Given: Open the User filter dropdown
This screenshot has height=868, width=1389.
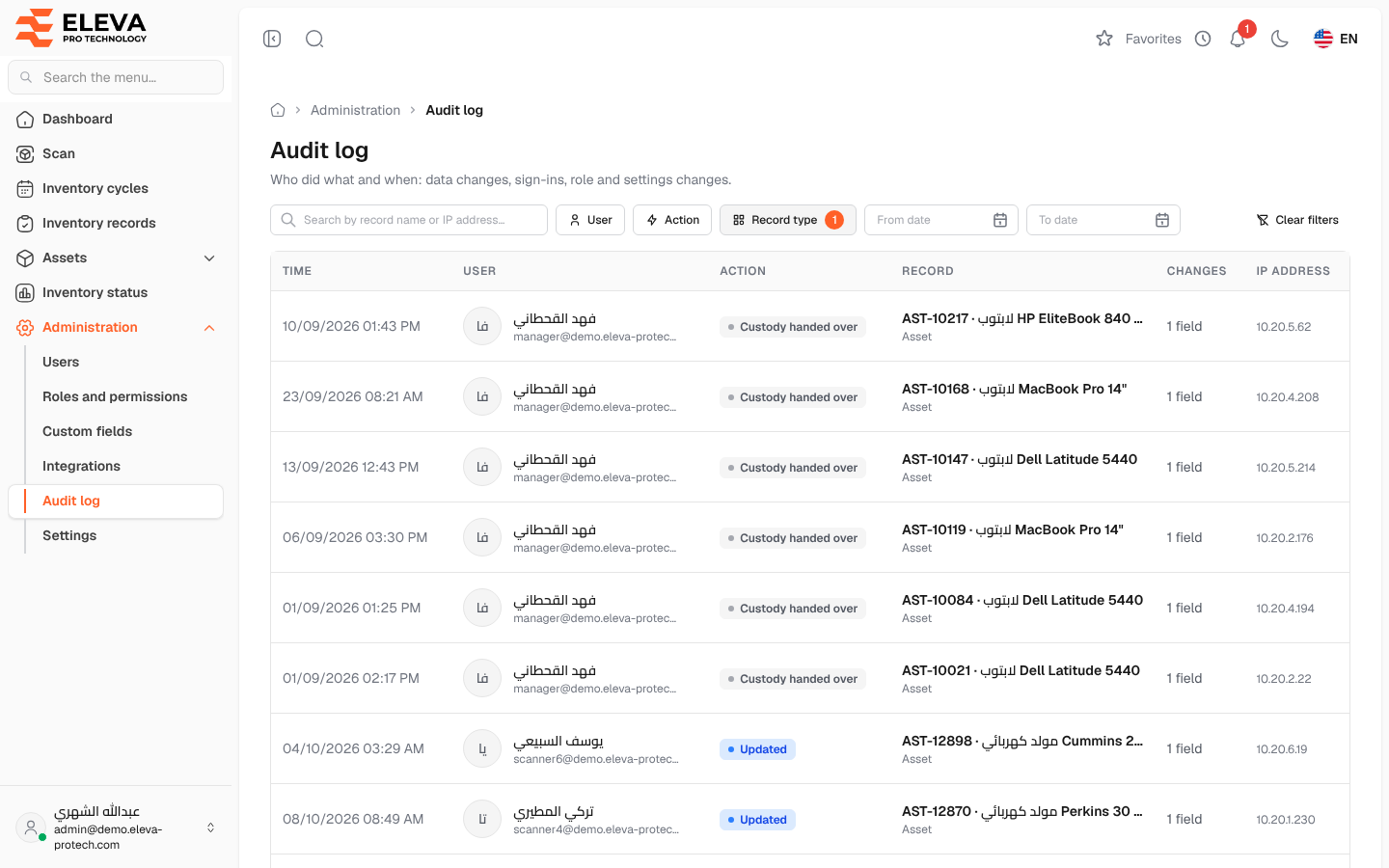Looking at the screenshot, I should pyautogui.click(x=590, y=220).
